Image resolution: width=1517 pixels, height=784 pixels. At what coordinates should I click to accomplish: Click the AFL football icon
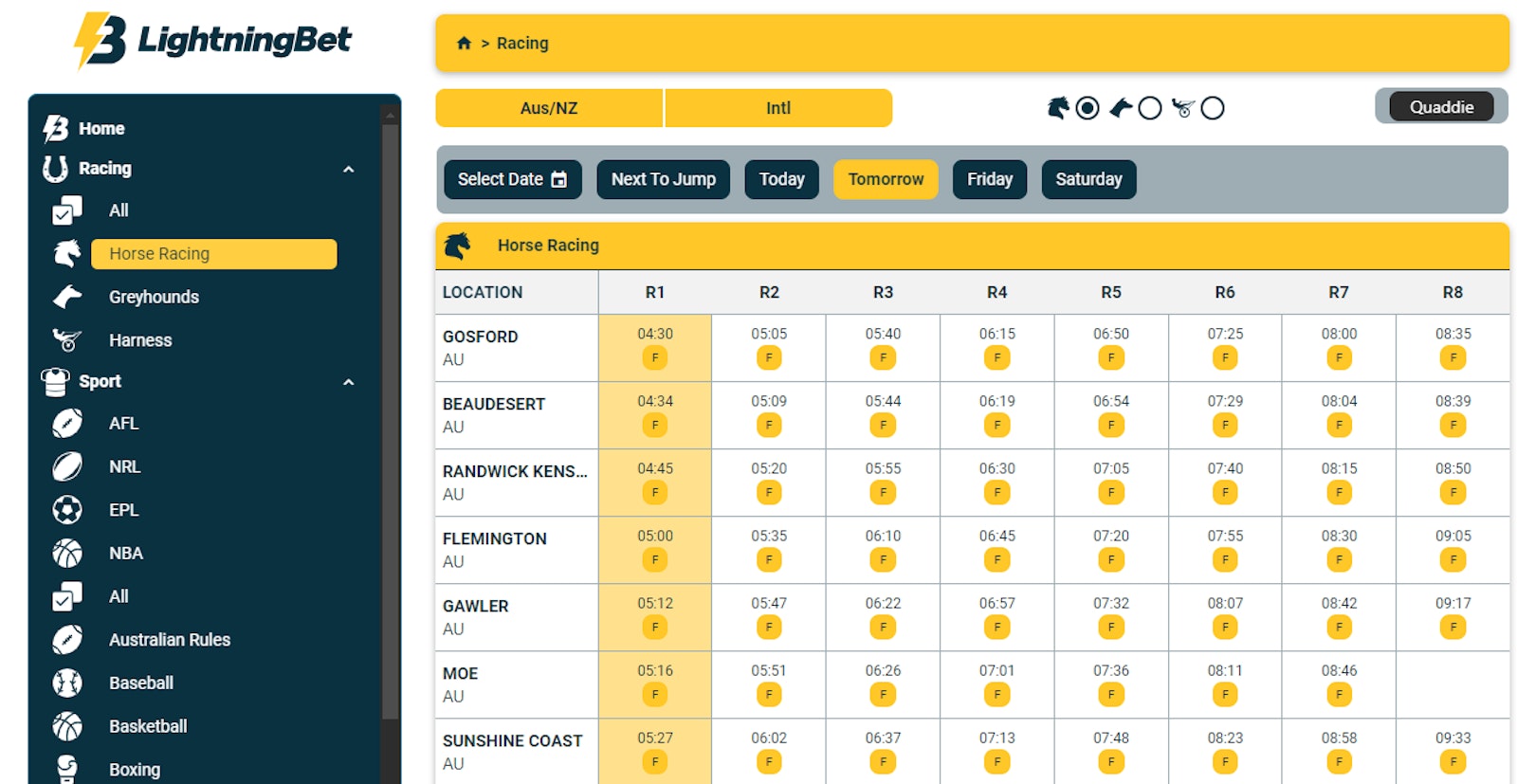point(67,424)
